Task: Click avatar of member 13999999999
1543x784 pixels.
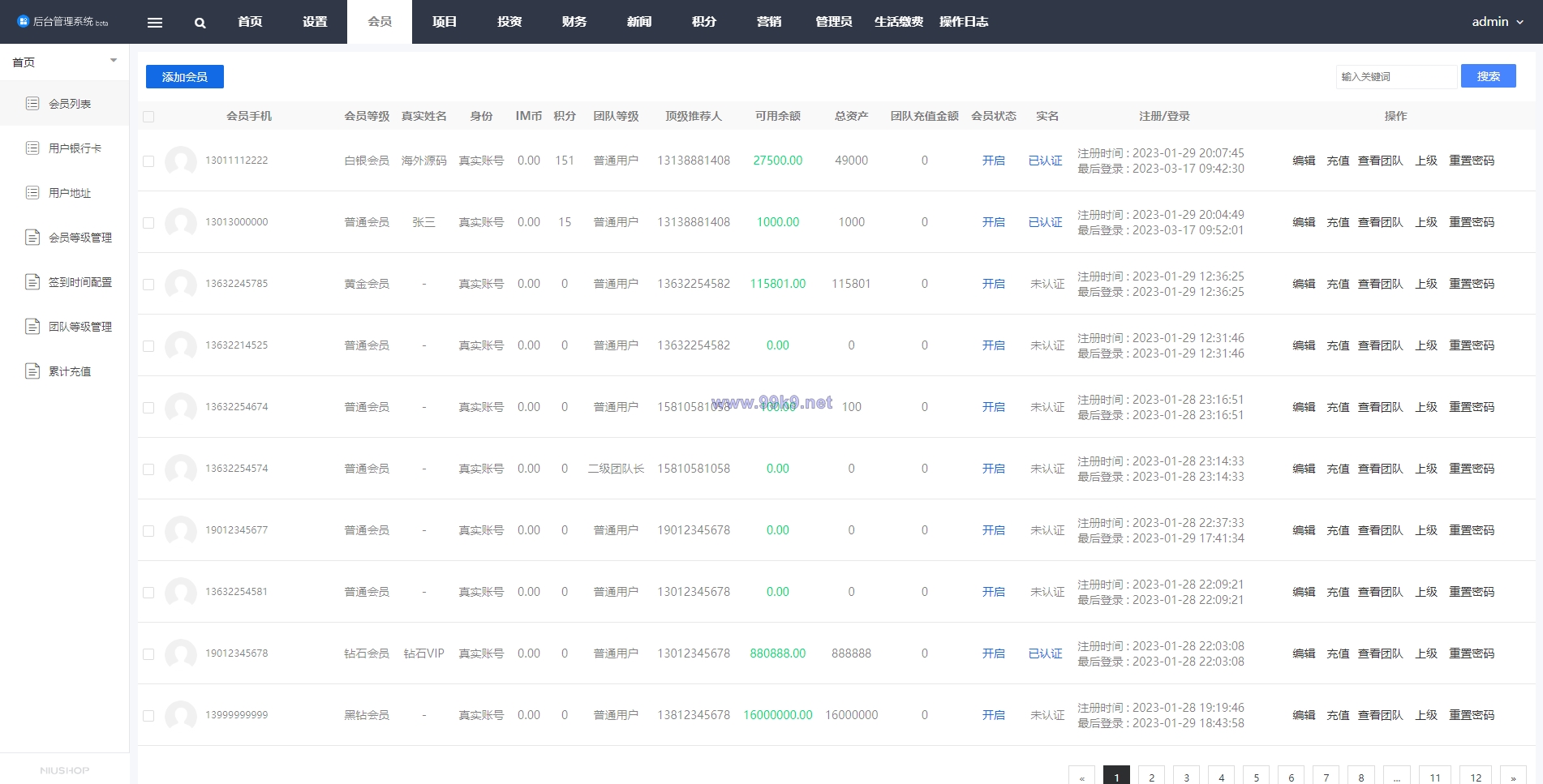Action: [181, 715]
